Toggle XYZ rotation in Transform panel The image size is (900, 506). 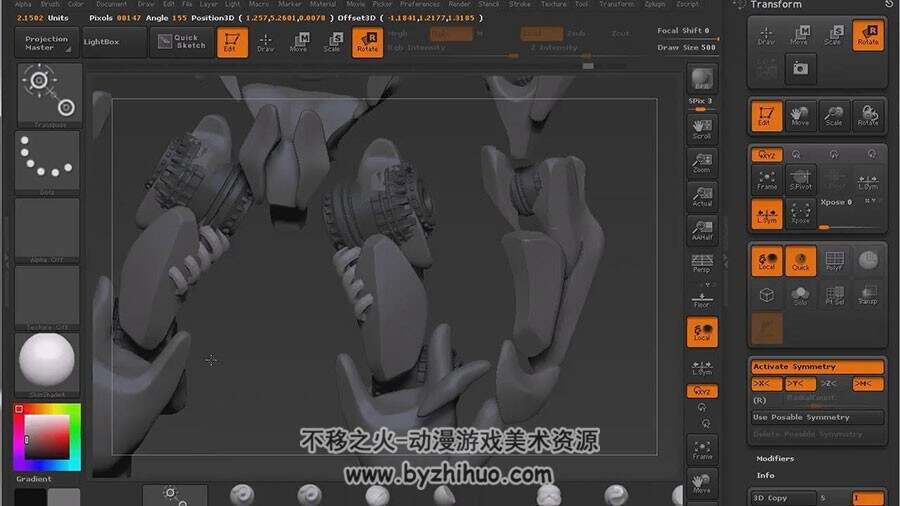766,155
